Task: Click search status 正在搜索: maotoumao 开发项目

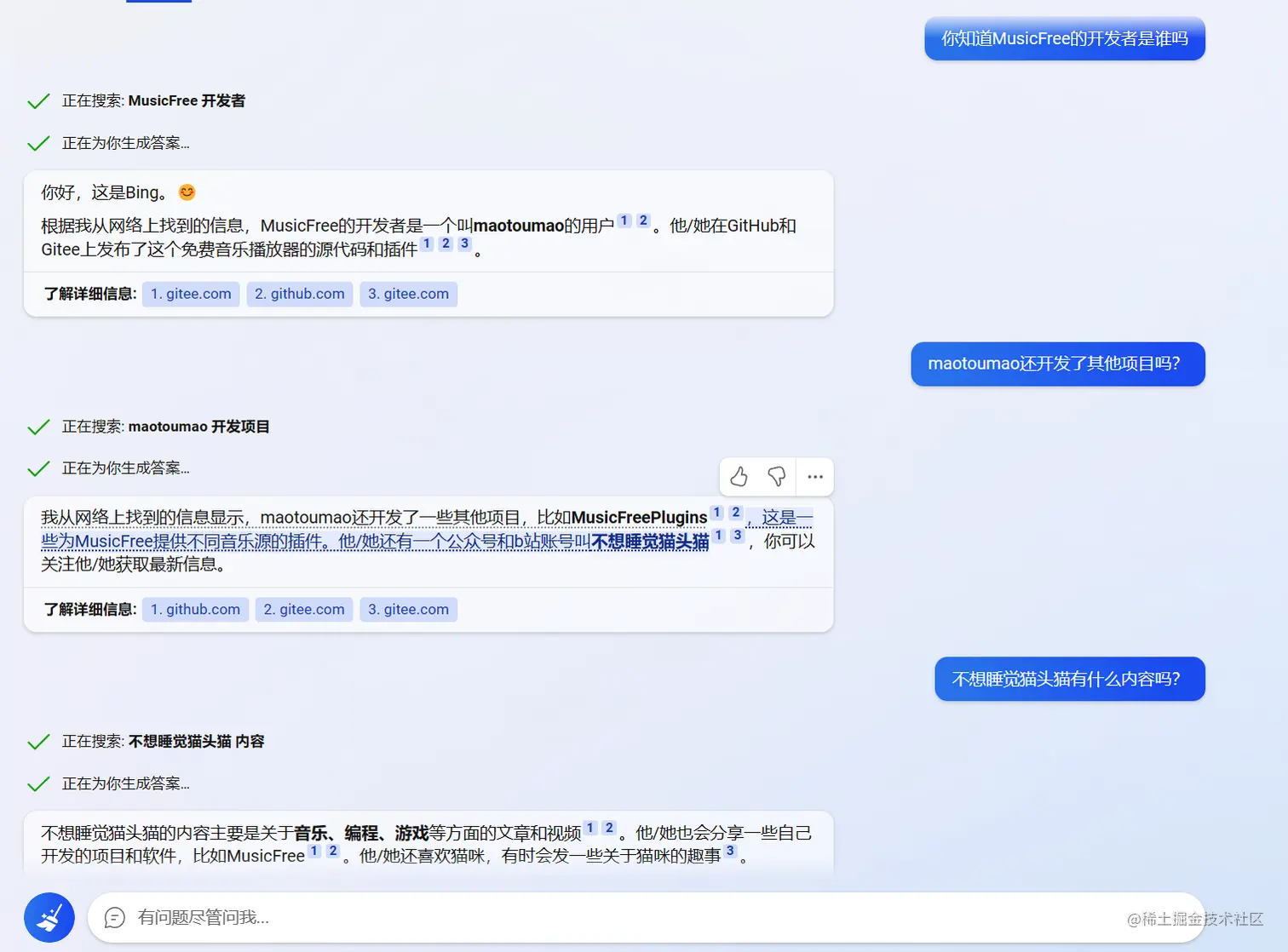Action: (x=165, y=427)
